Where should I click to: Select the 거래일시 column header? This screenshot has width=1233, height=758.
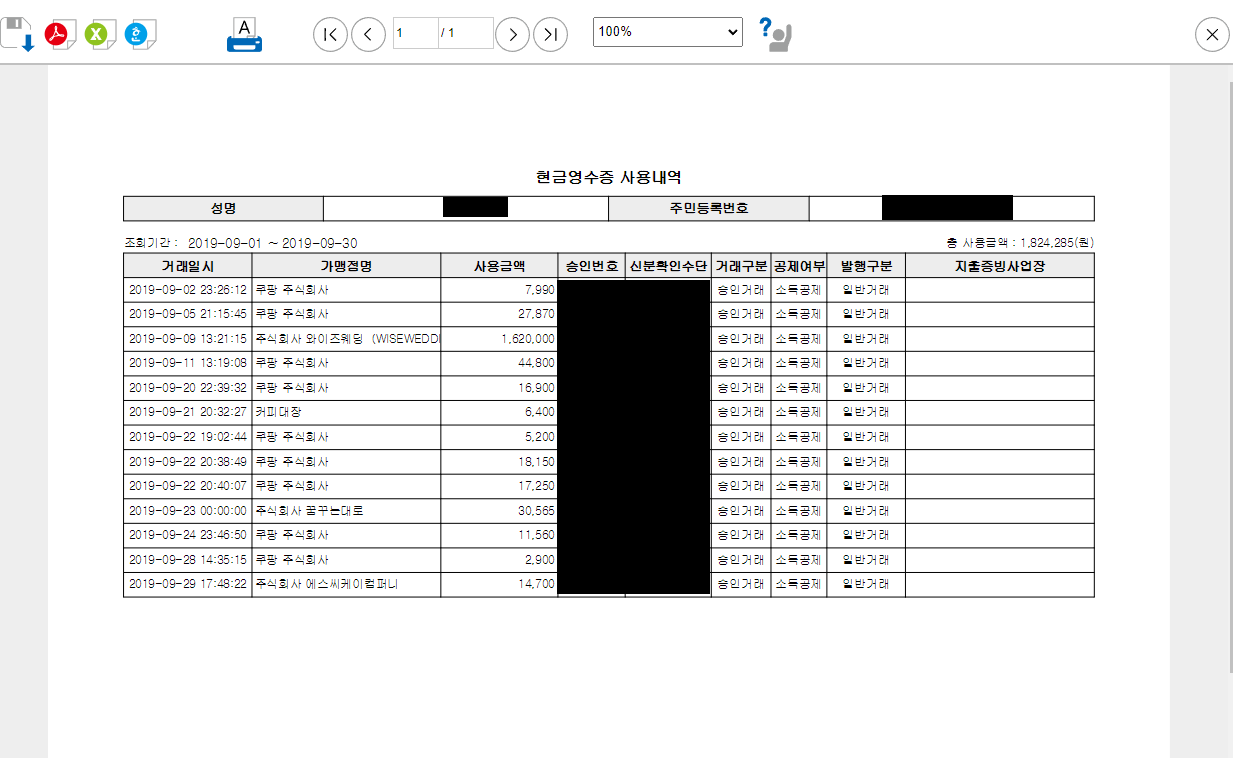(x=187, y=266)
